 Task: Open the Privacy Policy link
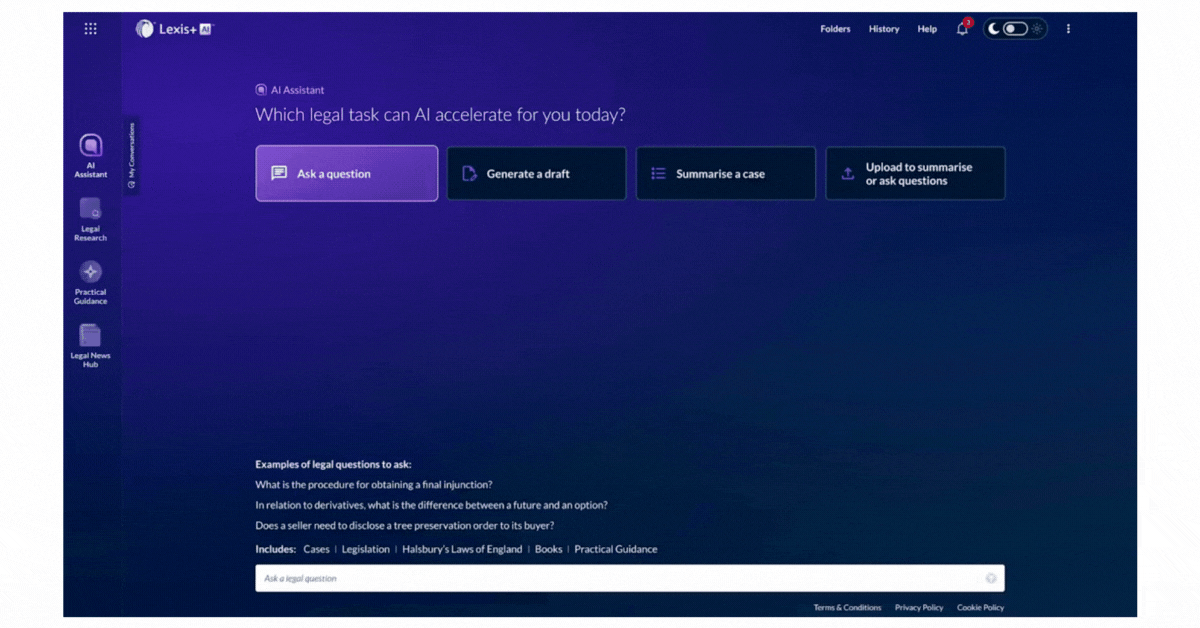[918, 607]
